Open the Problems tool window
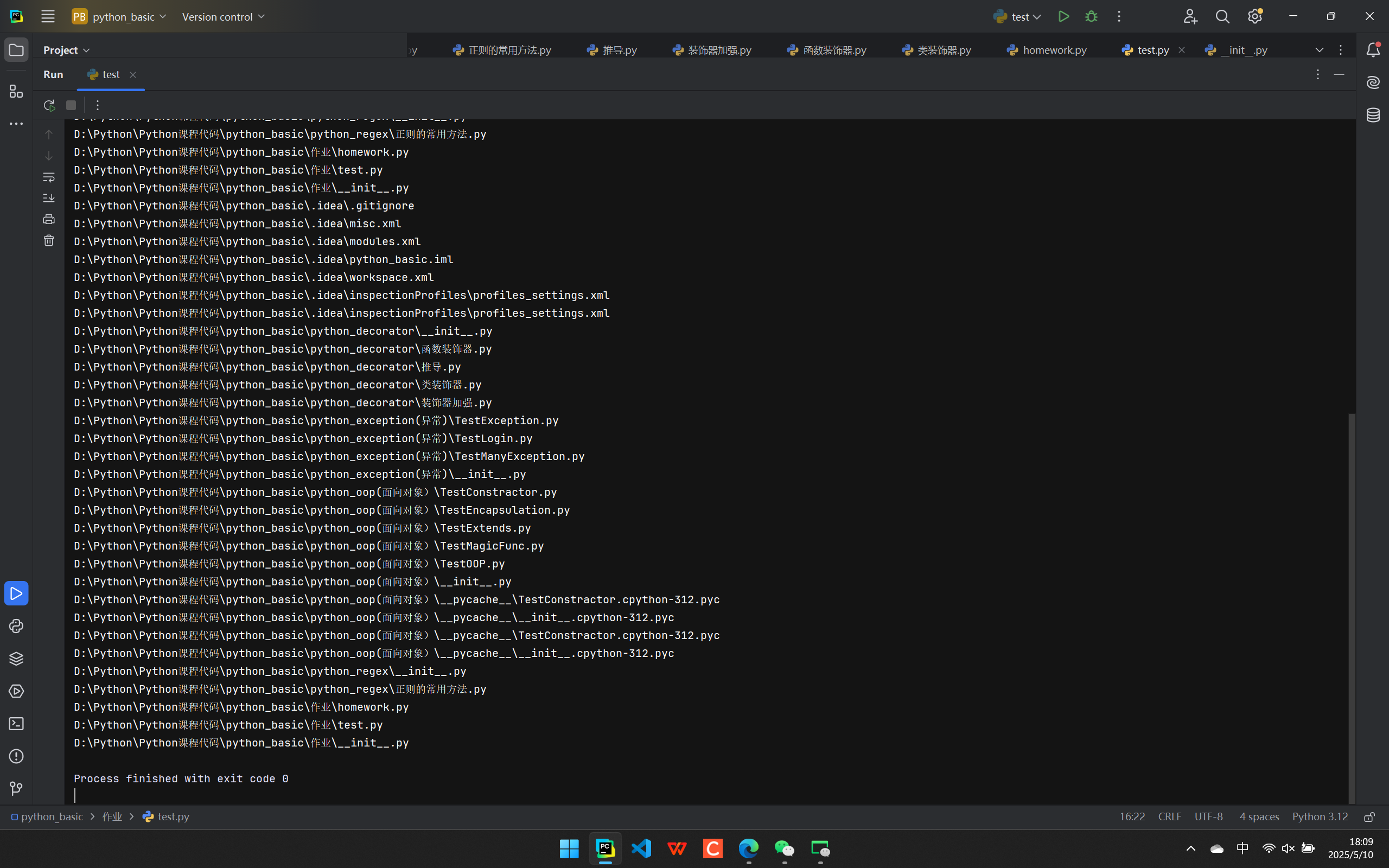Image resolution: width=1389 pixels, height=868 pixels. [16, 756]
